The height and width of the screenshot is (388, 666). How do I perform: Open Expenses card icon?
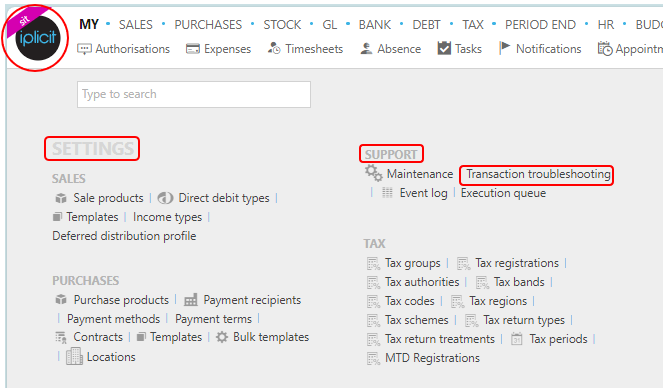click(192, 49)
